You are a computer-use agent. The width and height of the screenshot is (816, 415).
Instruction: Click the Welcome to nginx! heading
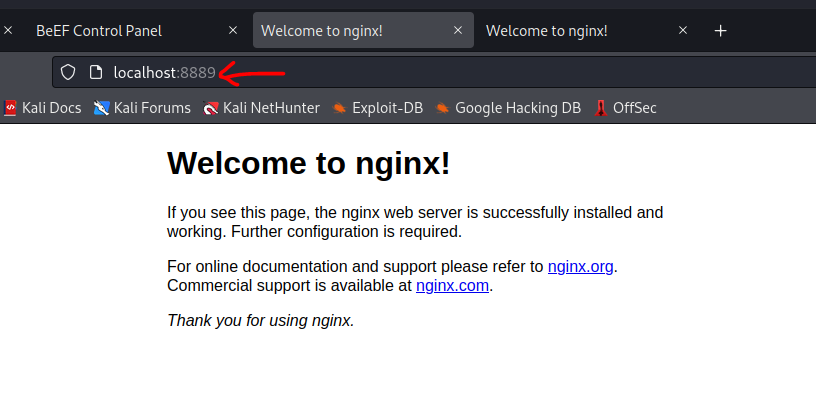(x=309, y=163)
